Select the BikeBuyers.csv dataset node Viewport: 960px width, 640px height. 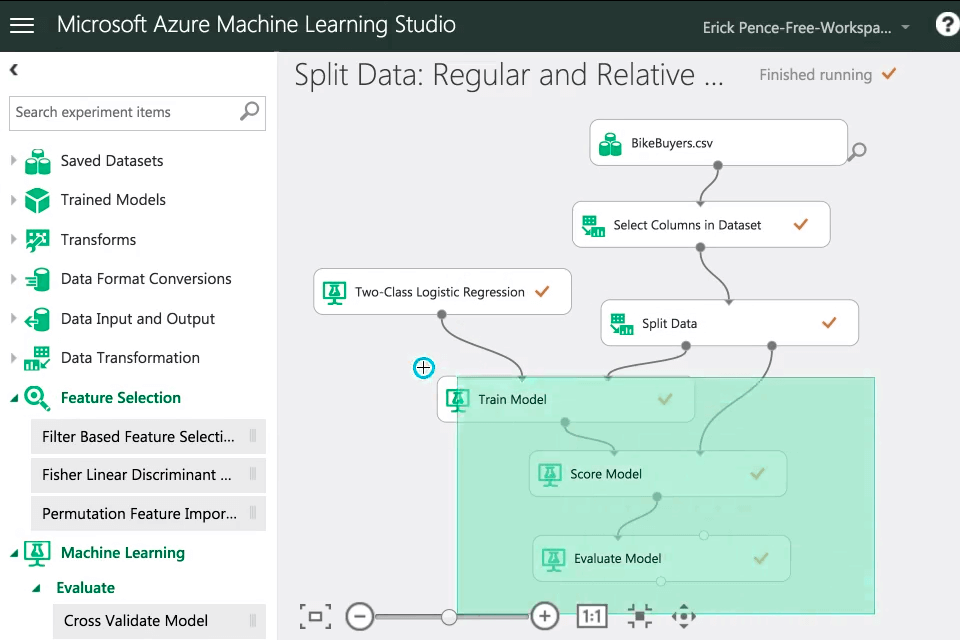click(719, 143)
